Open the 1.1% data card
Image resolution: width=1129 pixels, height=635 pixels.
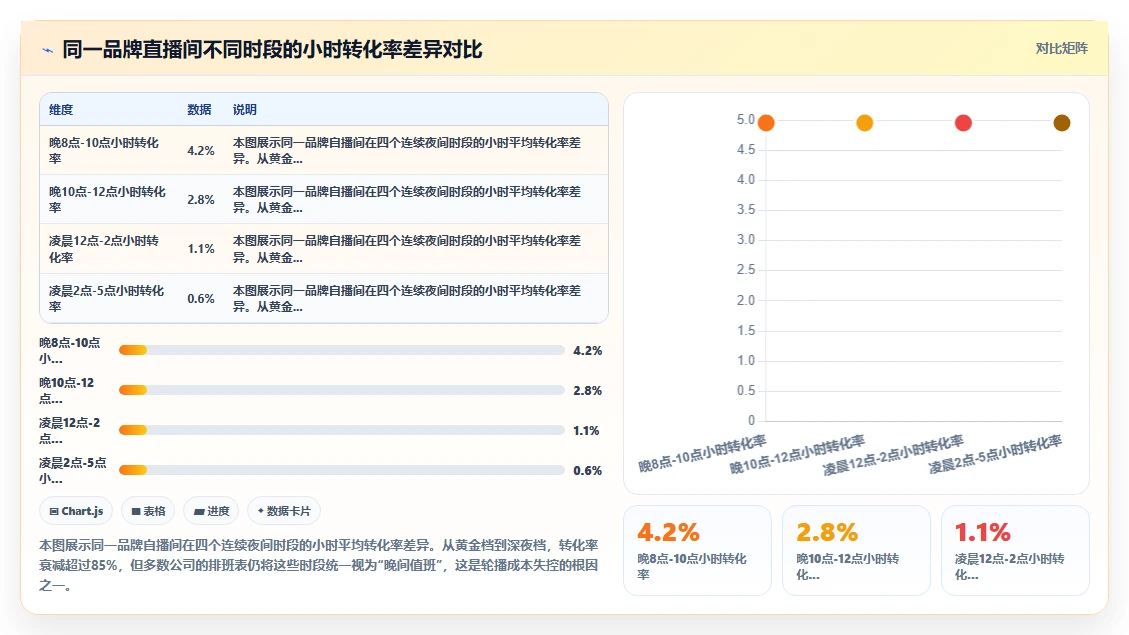pos(1015,551)
